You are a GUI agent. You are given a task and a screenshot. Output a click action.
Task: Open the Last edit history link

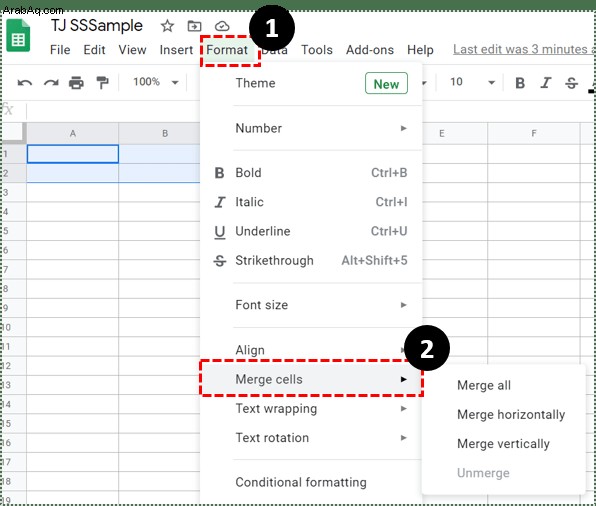(x=524, y=49)
